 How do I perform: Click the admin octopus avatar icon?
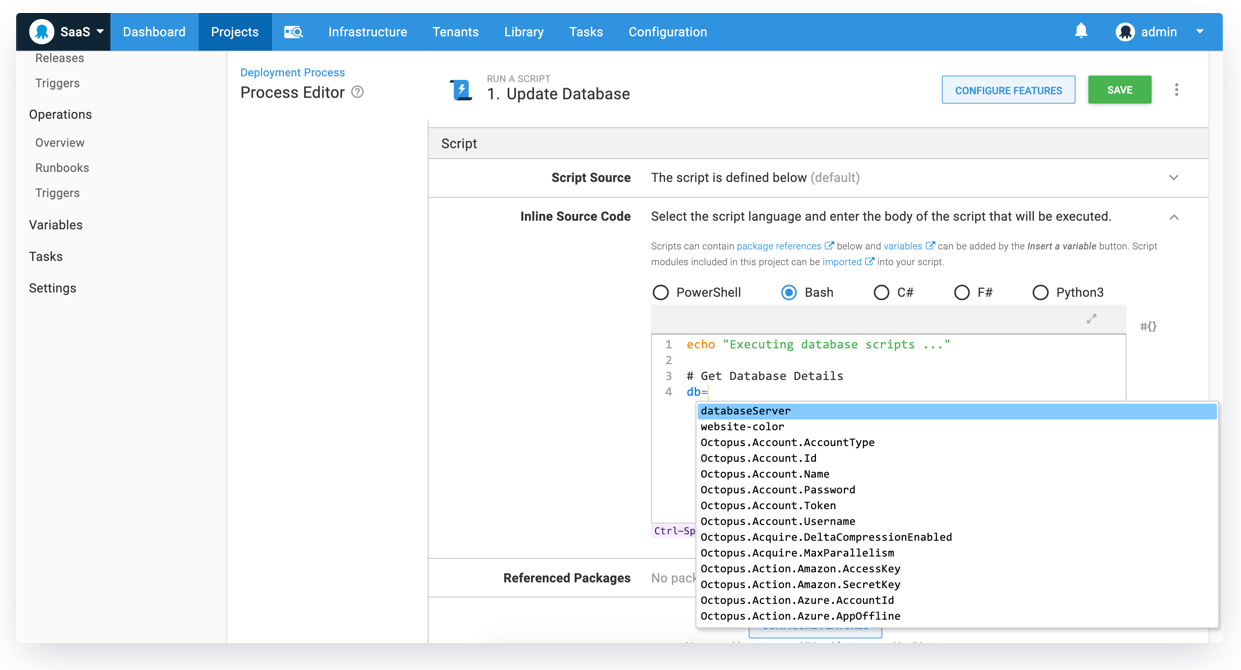pos(1123,31)
